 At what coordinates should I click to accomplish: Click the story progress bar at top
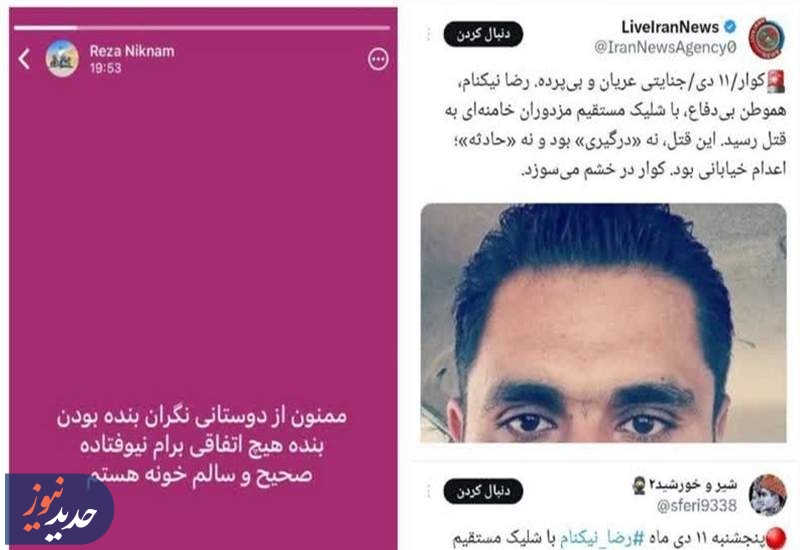[x=202, y=28]
